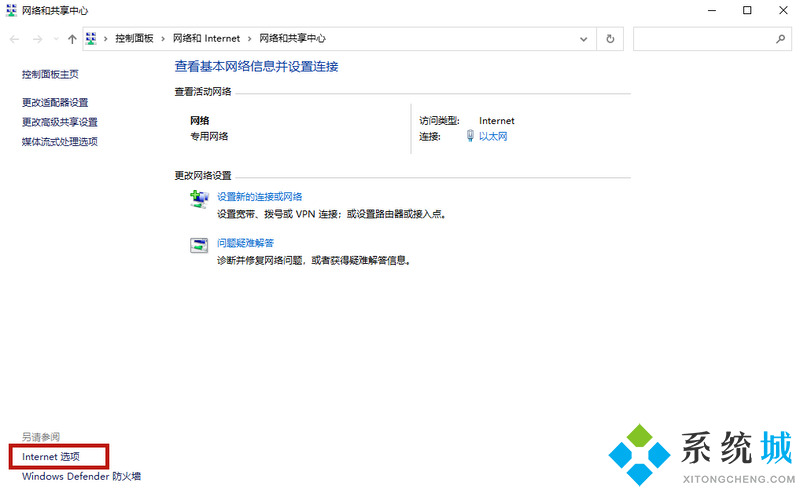This screenshot has width=800, height=497.
Task: Open the recent locations dropdown arrow
Action: coord(55,39)
